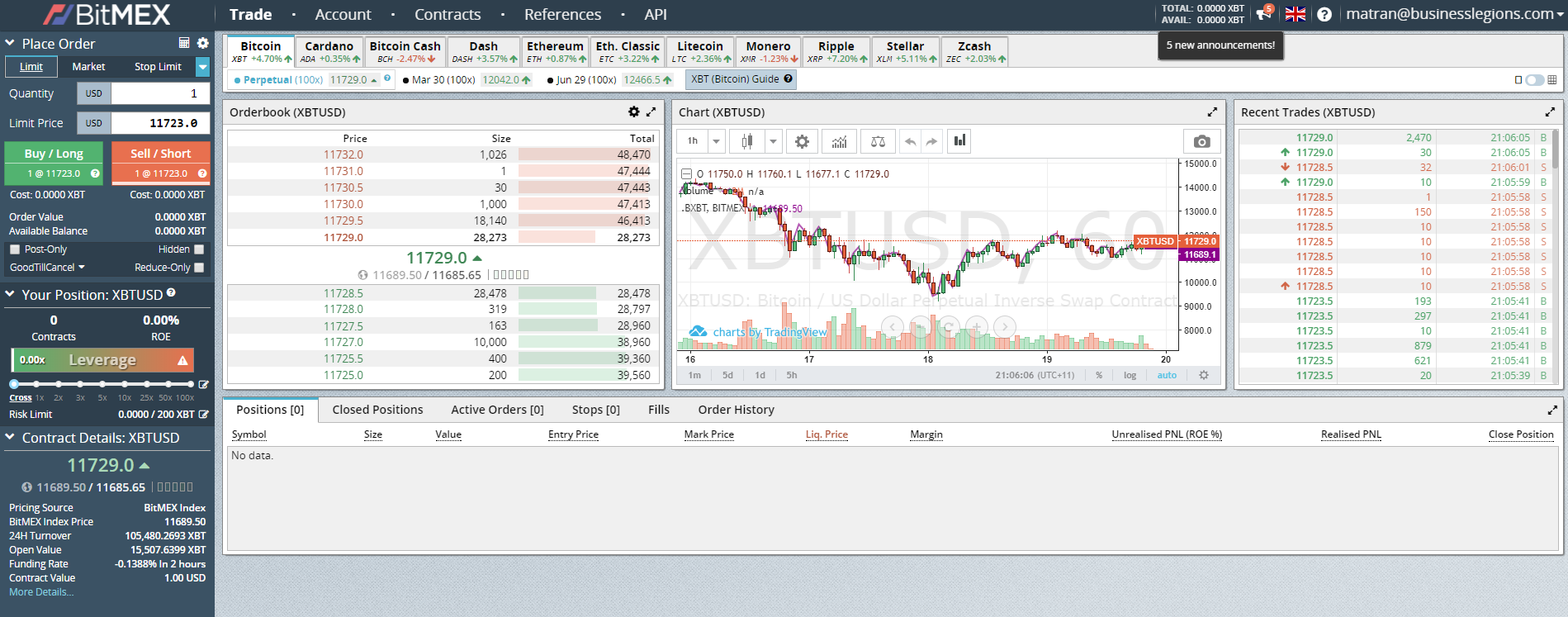The width and height of the screenshot is (1568, 617).
Task: Switch to the Order History tab
Action: click(736, 410)
